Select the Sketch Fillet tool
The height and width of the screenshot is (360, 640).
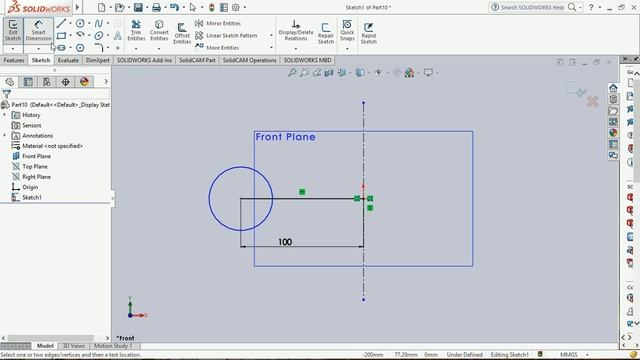coord(99,48)
